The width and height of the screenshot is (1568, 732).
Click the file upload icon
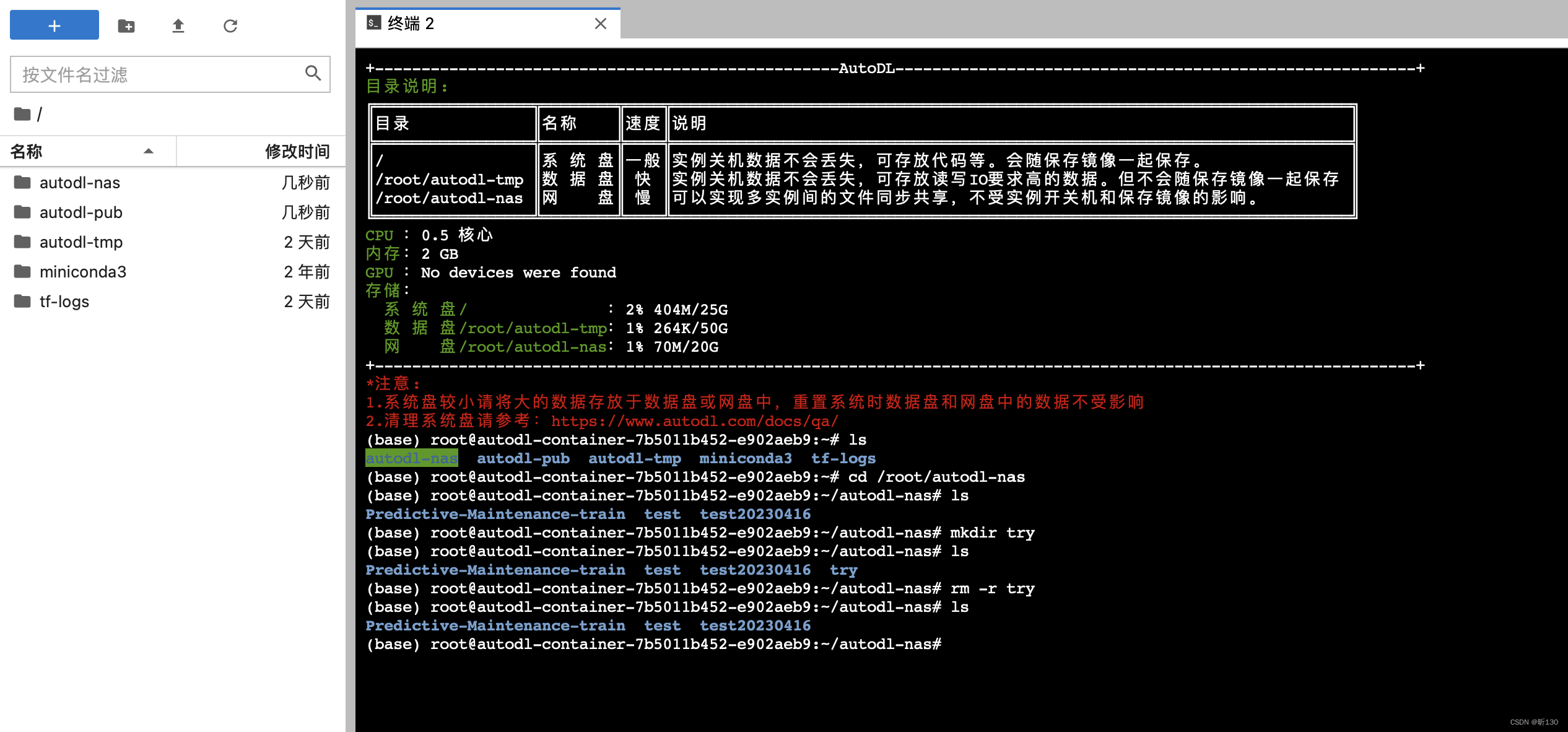coord(178,26)
